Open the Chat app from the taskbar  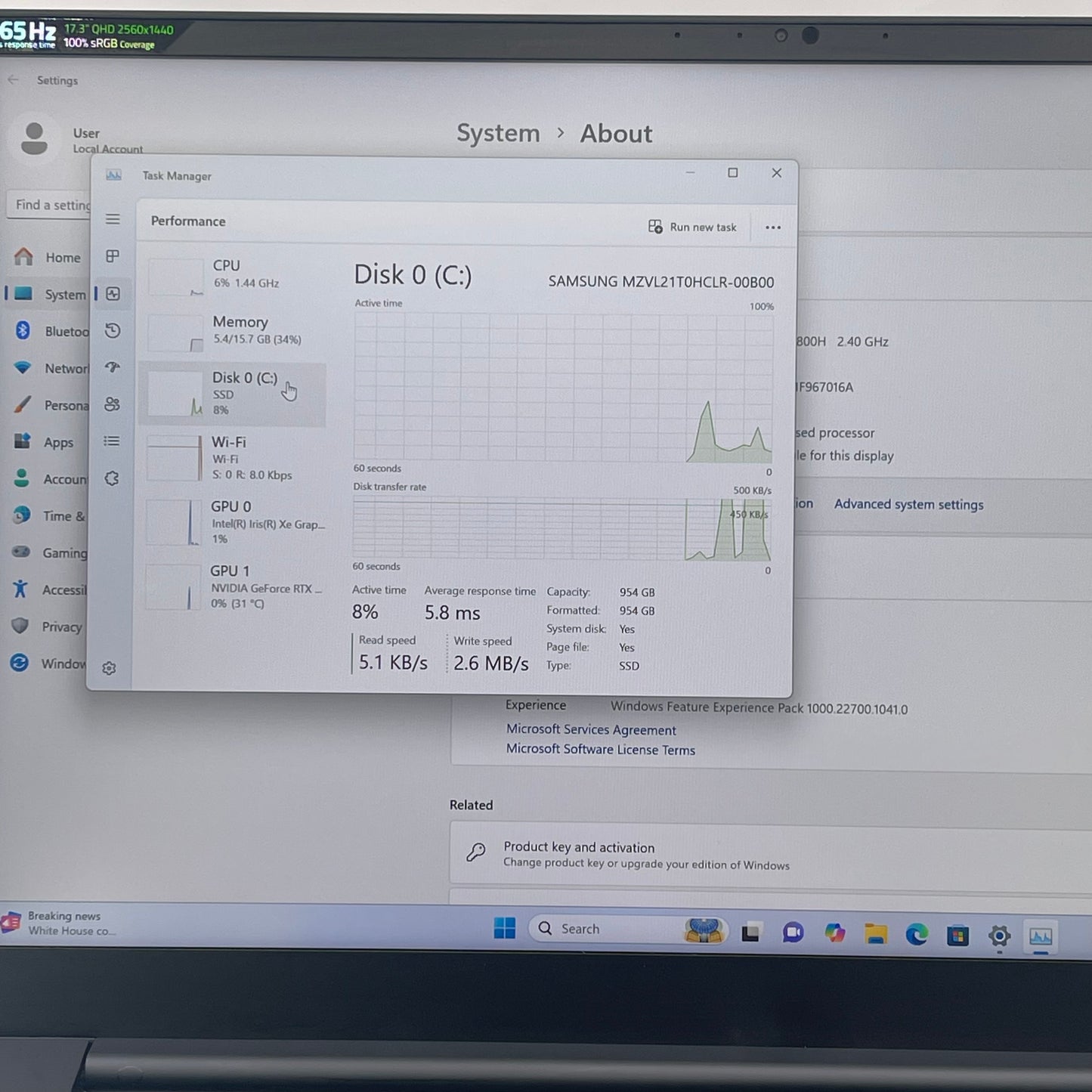pos(793,933)
